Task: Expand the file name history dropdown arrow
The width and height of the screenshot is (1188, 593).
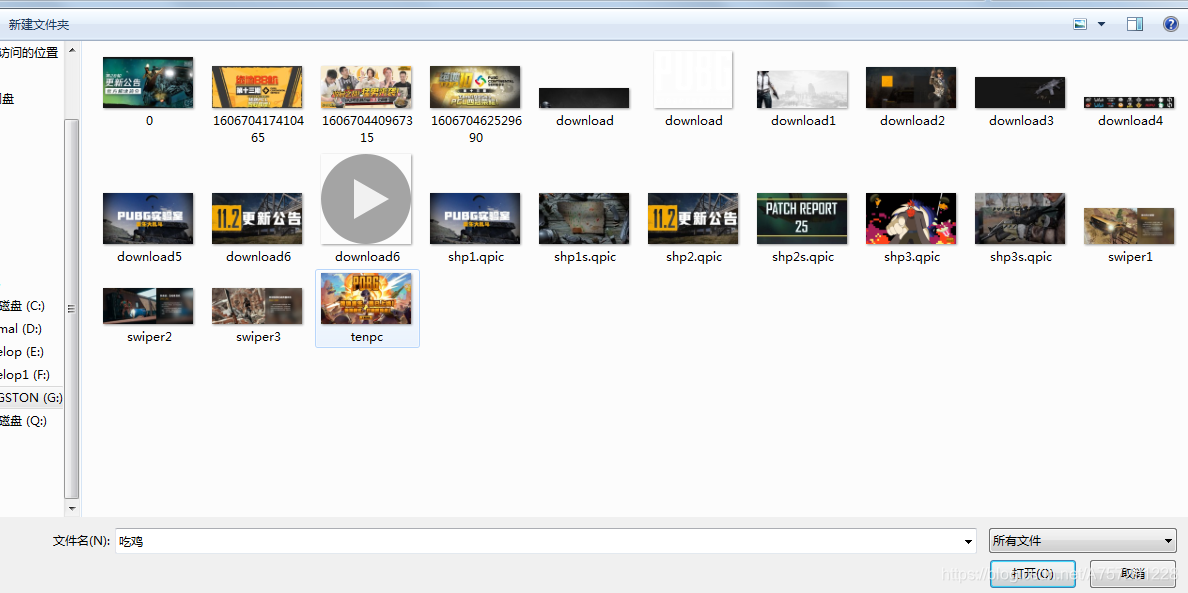Action: [x=968, y=542]
